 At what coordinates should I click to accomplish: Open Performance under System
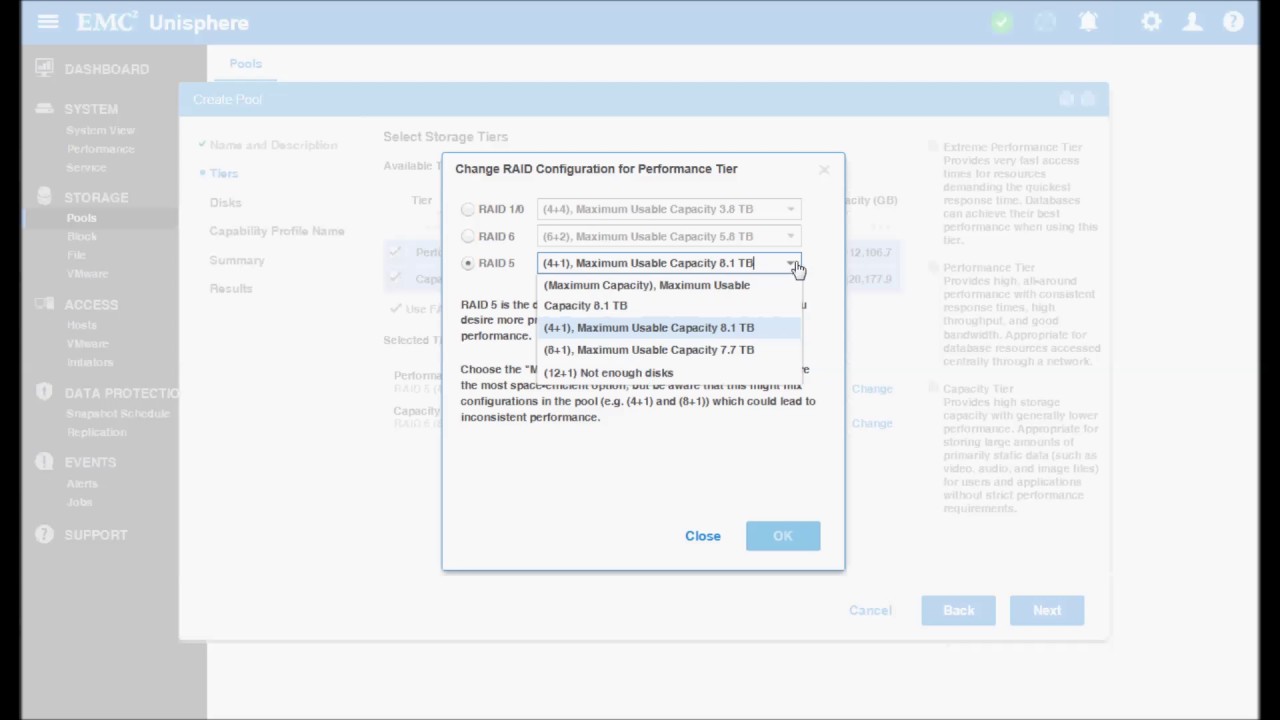pos(100,149)
